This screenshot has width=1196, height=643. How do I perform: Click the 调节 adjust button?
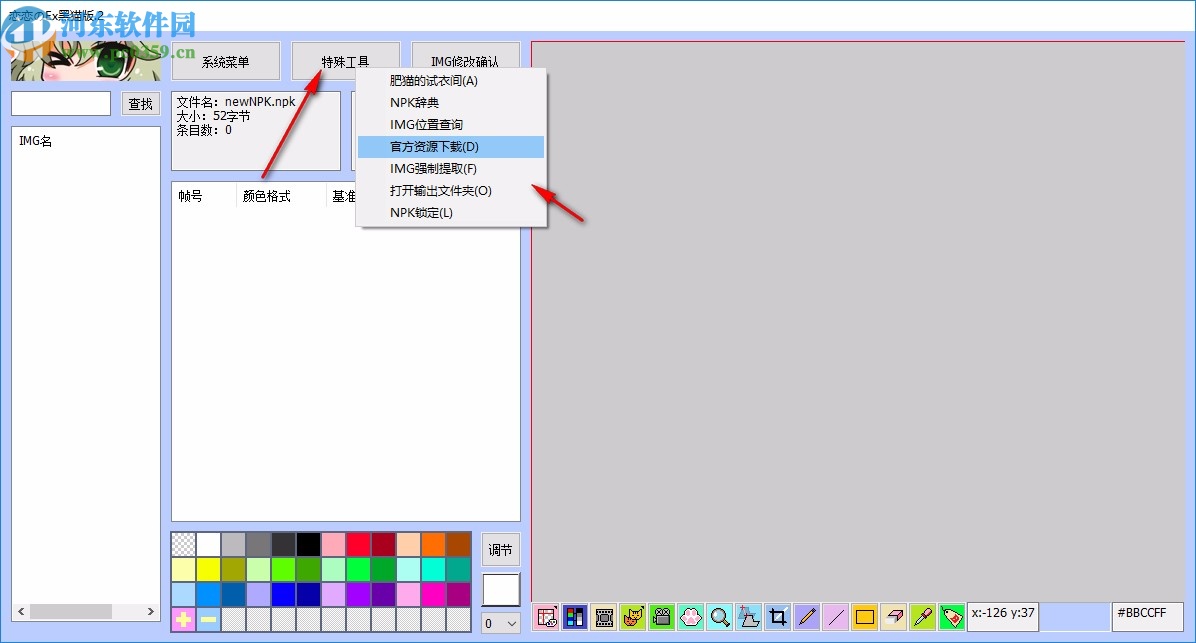coord(500,550)
